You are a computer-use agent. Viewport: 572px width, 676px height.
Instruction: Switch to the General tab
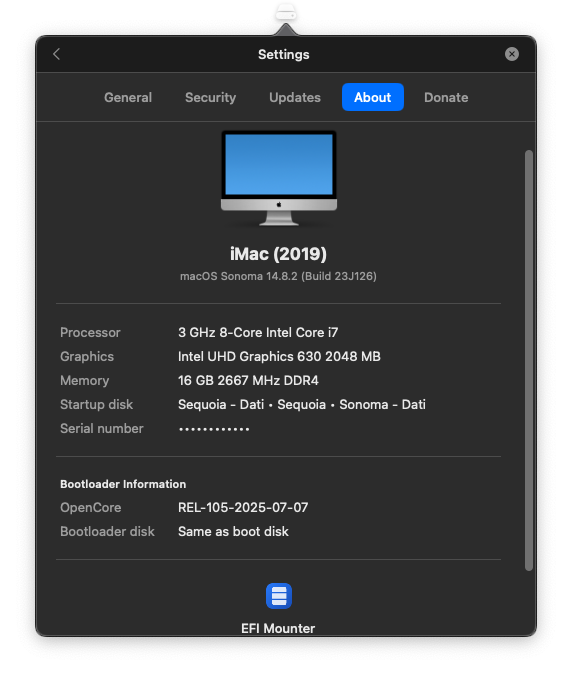(128, 97)
